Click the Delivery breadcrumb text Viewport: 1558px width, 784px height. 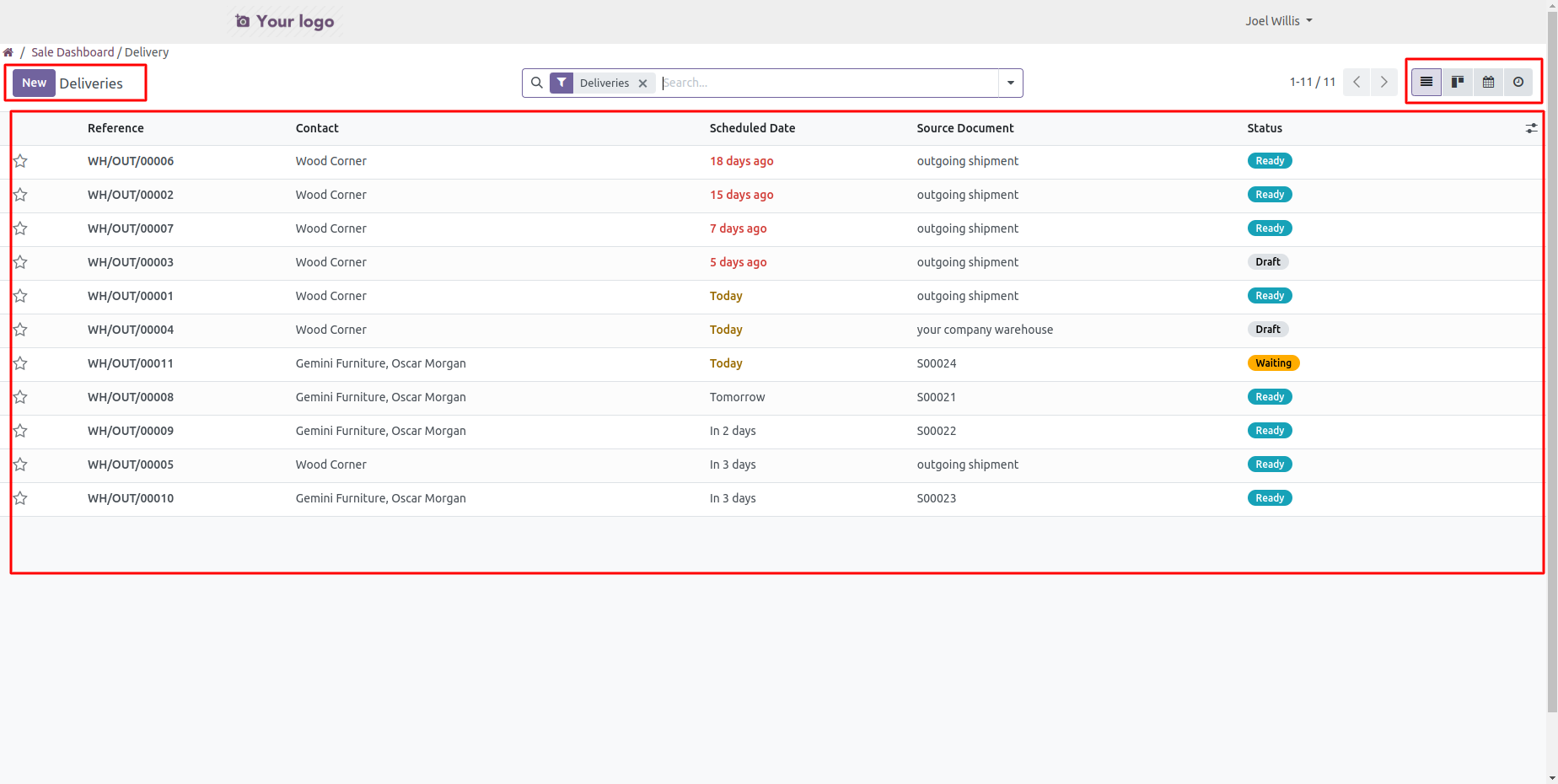[x=147, y=52]
